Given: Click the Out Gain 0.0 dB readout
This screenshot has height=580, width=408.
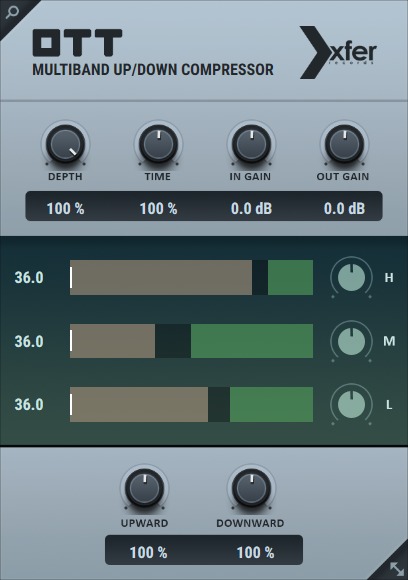Looking at the screenshot, I should click(344, 209).
